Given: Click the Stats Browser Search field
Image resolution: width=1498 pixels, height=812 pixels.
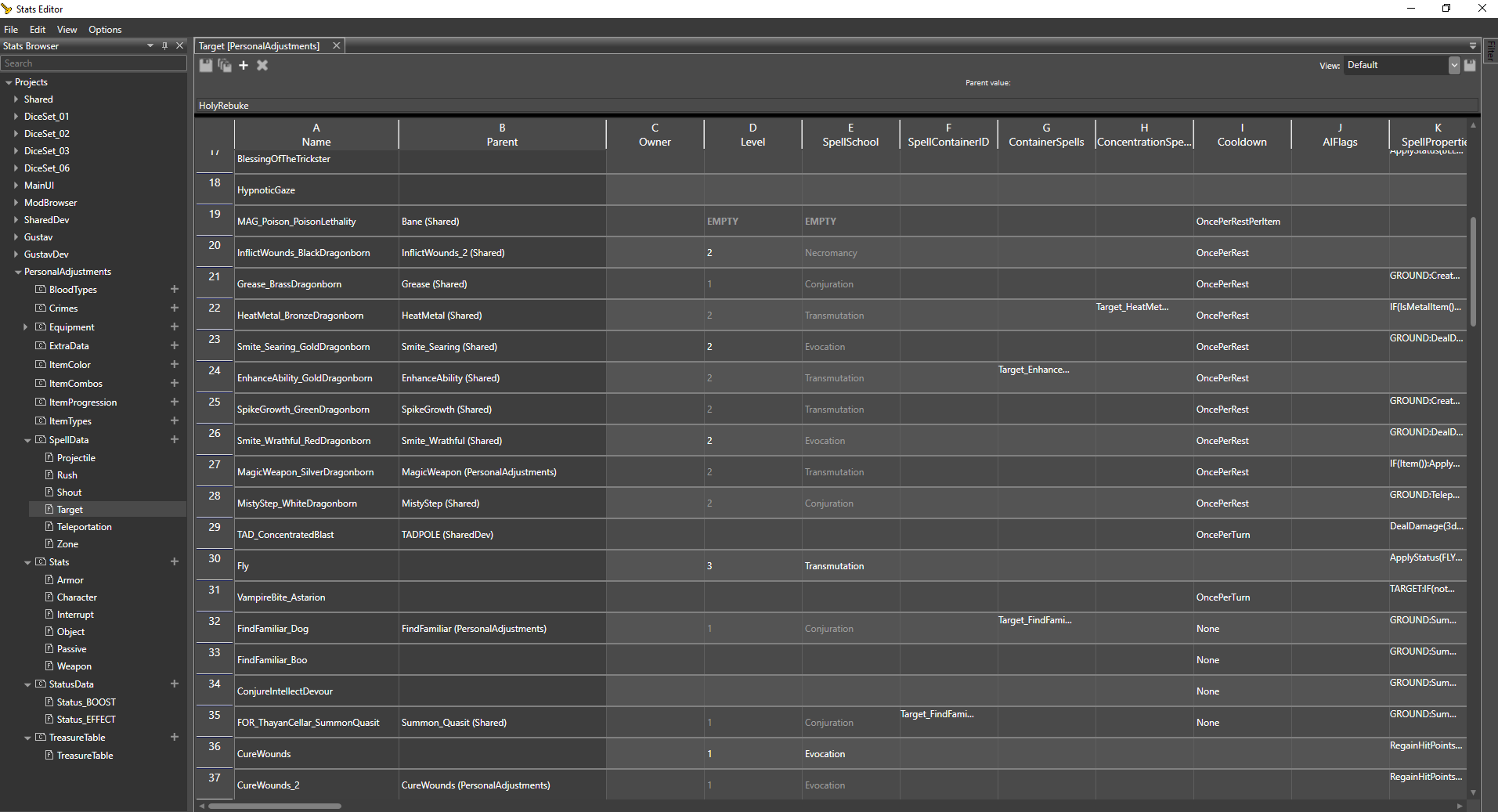Looking at the screenshot, I should click(93, 63).
